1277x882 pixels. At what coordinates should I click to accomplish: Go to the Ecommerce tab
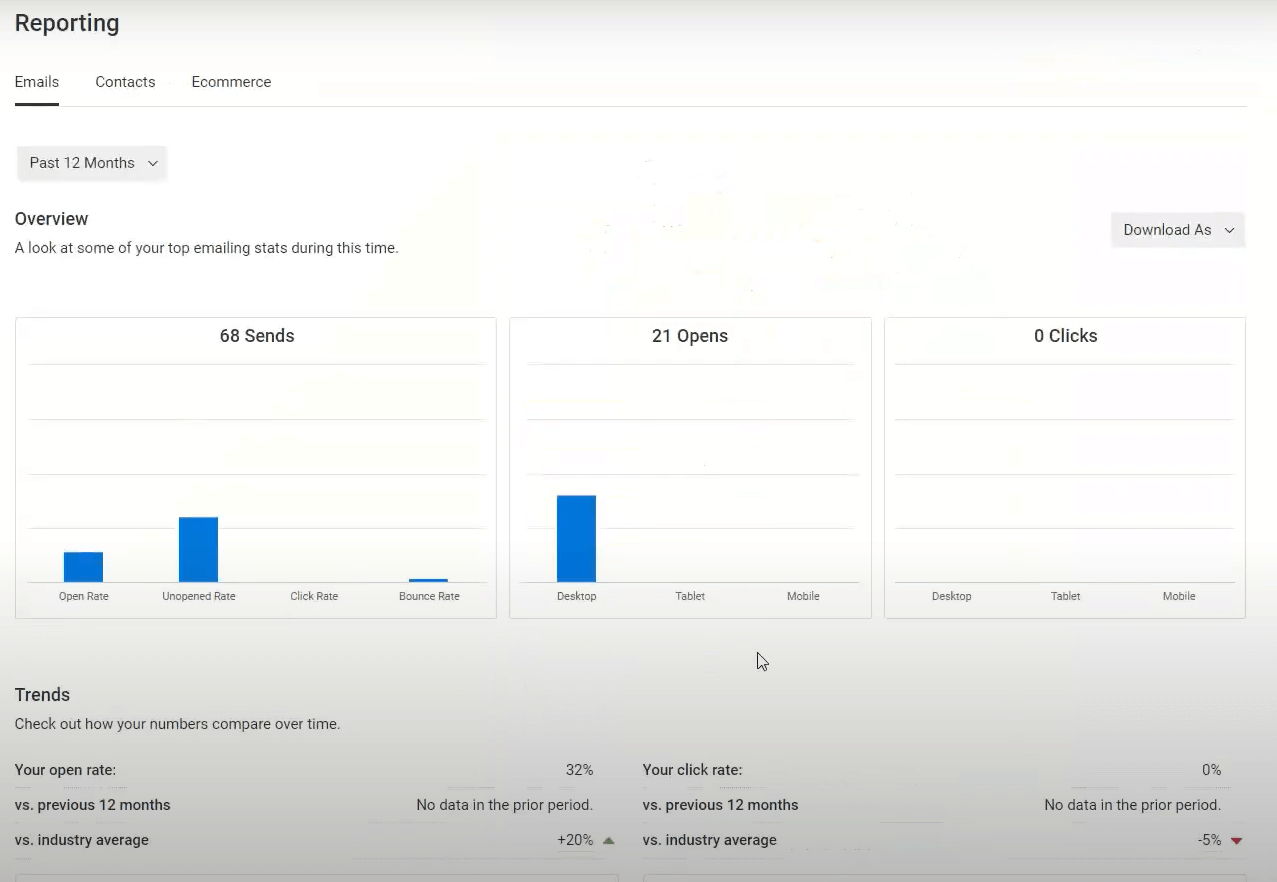[231, 82]
